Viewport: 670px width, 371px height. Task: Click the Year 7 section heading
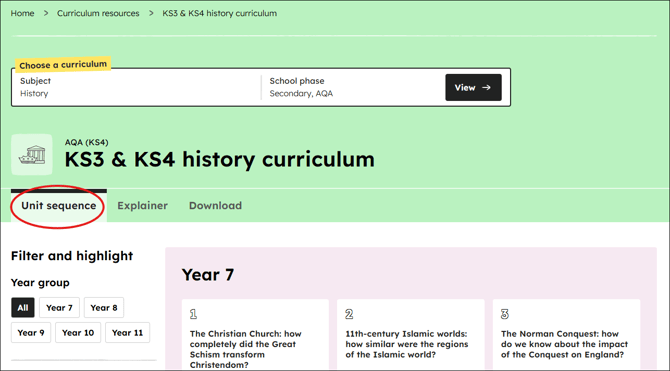[208, 274]
